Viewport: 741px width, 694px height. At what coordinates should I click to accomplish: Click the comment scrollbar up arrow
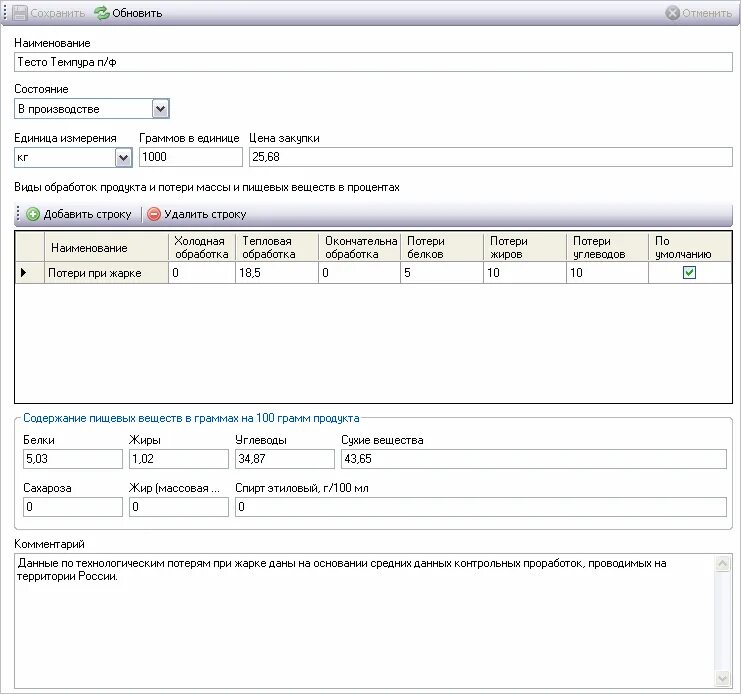tap(722, 563)
